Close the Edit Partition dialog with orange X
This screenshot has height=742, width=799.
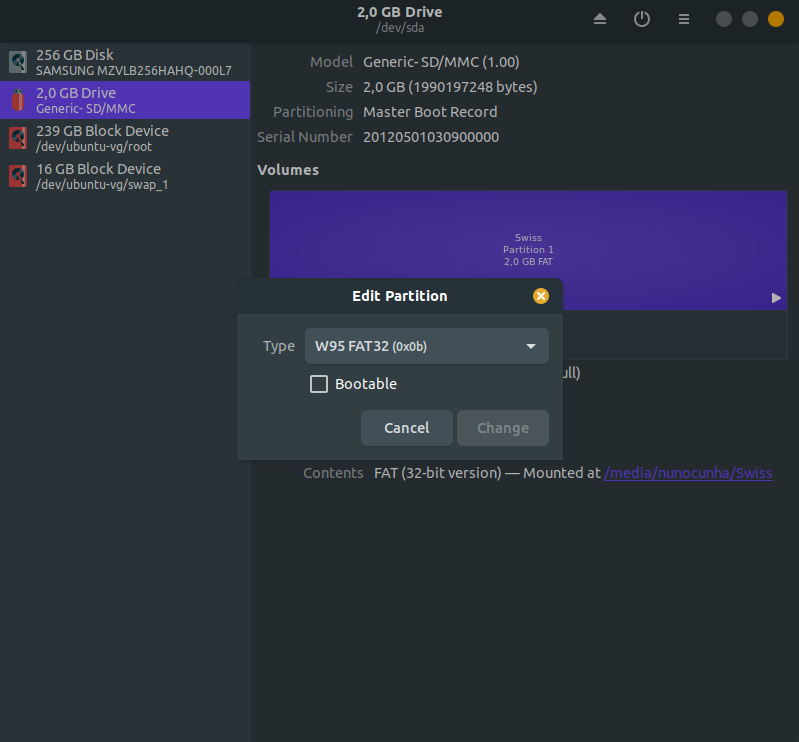(x=540, y=296)
